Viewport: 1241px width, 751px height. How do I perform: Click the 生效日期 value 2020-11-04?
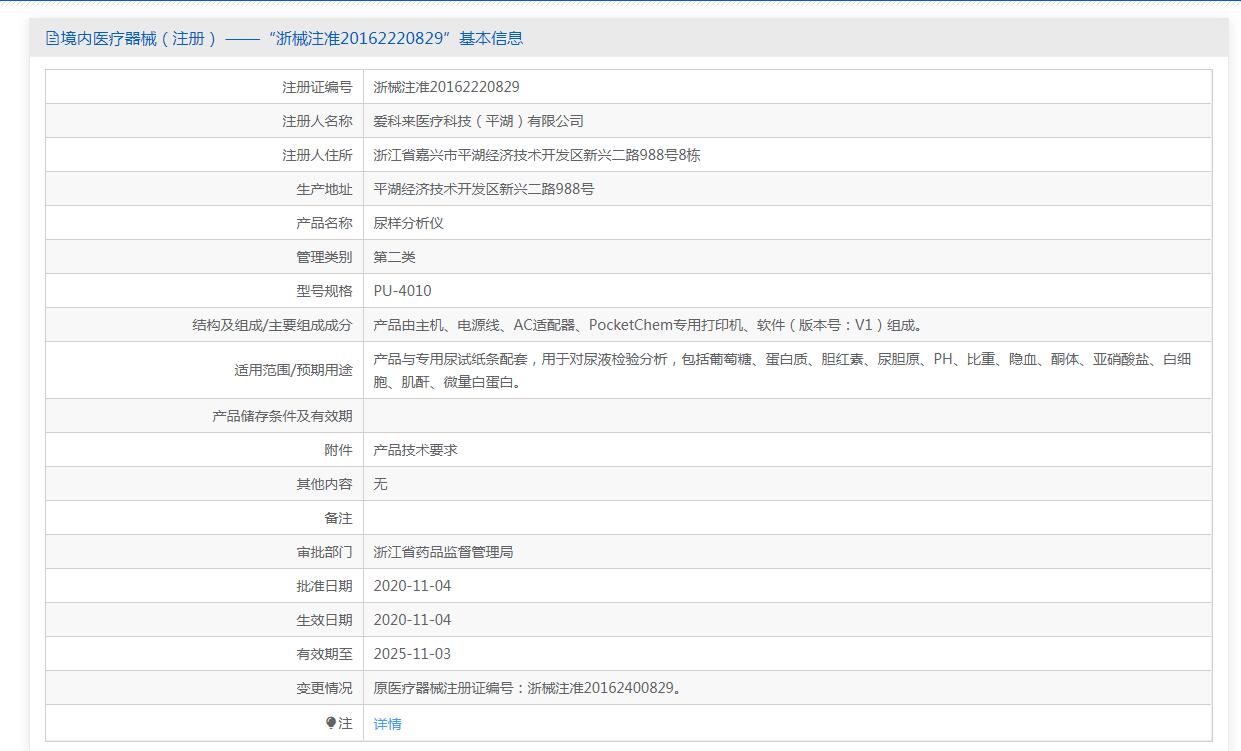point(412,620)
